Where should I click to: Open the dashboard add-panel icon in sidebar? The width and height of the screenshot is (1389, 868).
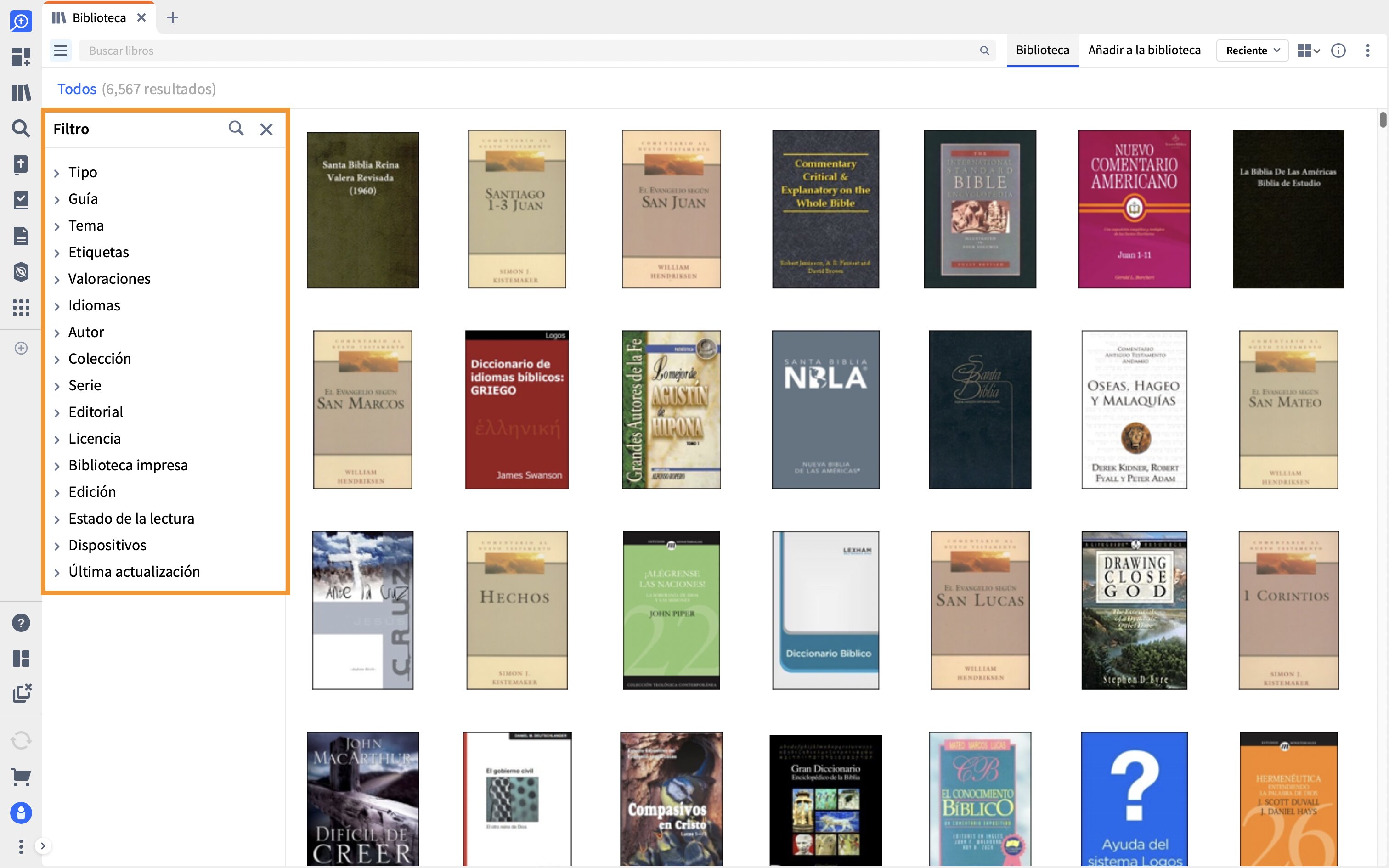tap(21, 57)
